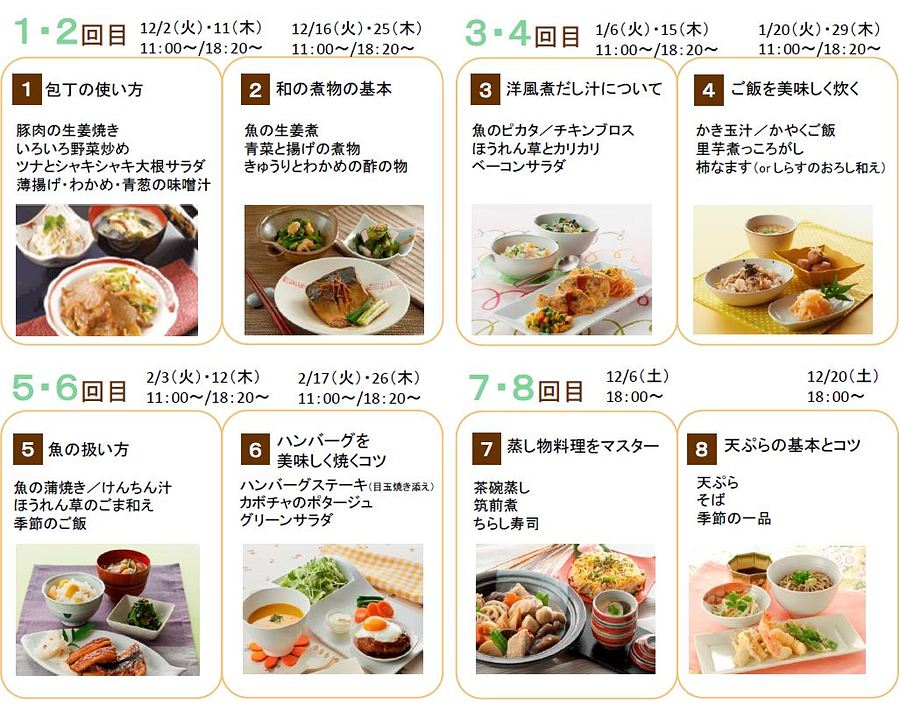View the fish piccata plate photo
900x711 pixels.
click(562, 270)
